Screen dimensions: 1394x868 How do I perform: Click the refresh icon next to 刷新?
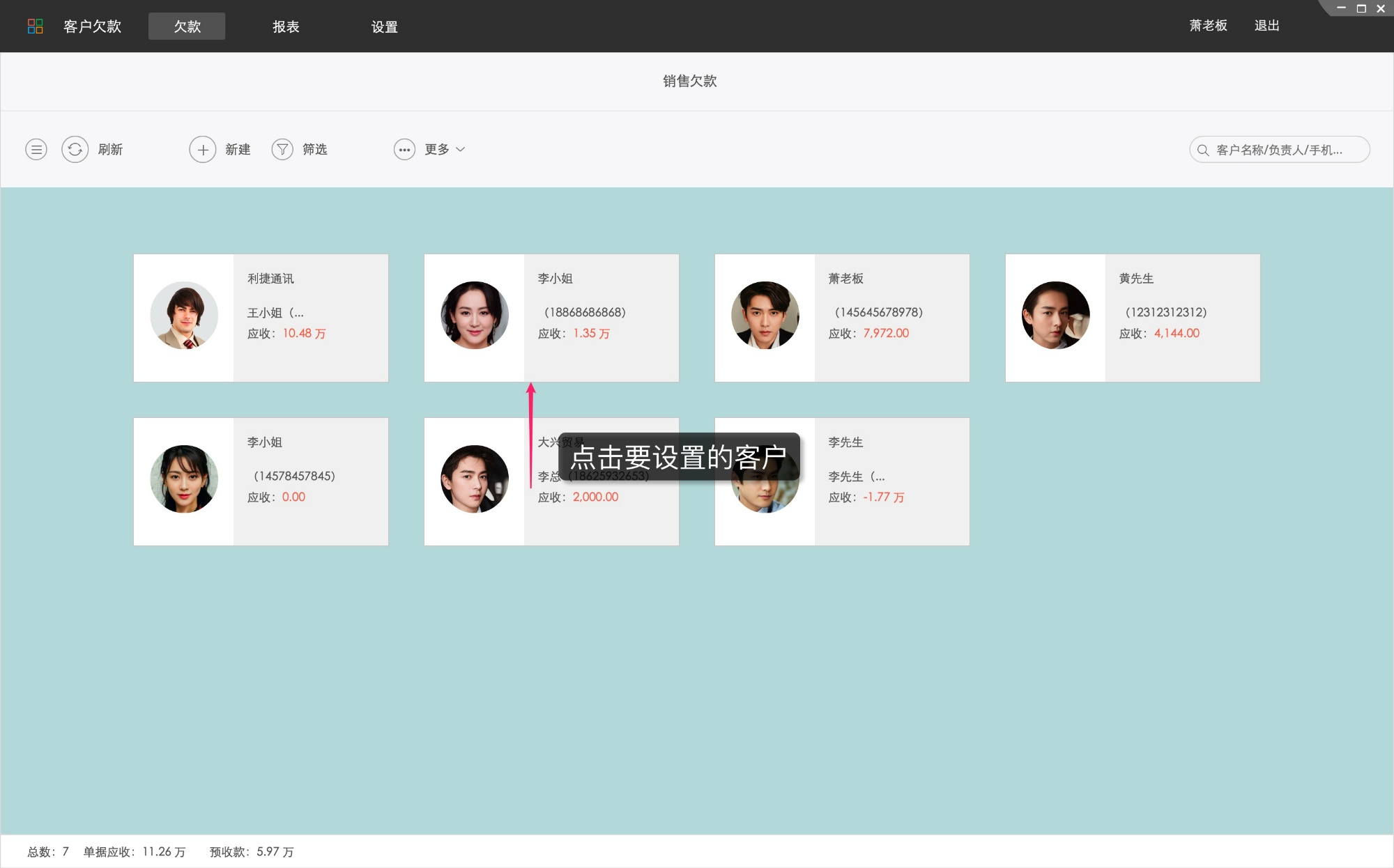coord(75,149)
